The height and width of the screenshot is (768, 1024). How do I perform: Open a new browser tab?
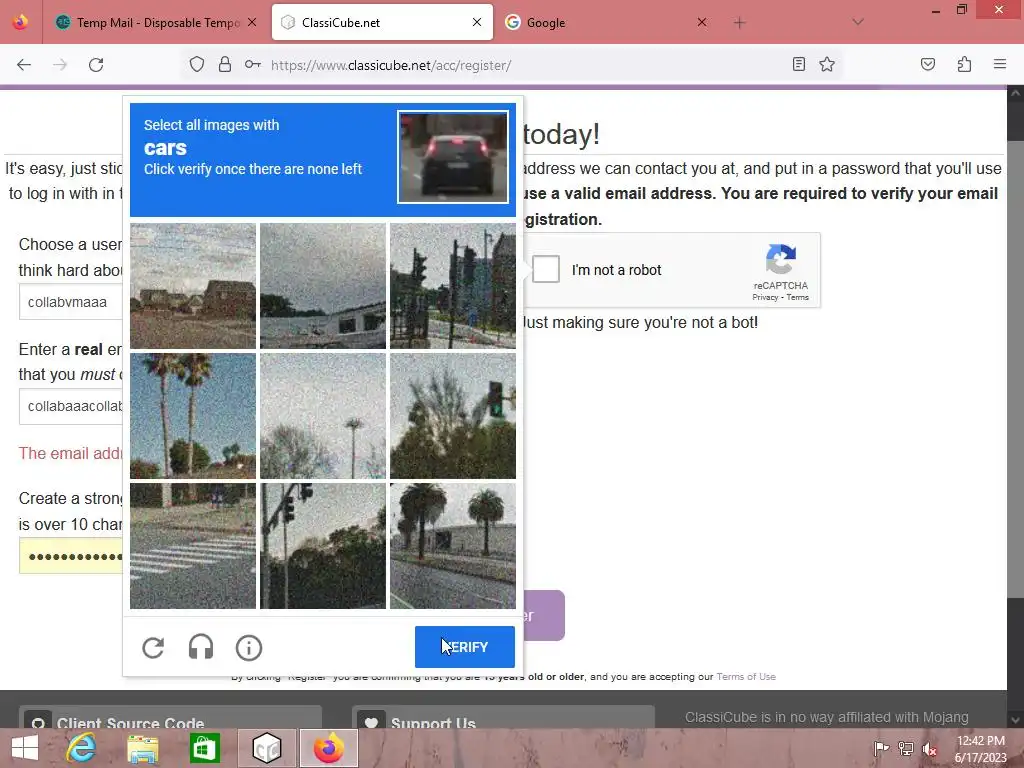(739, 23)
